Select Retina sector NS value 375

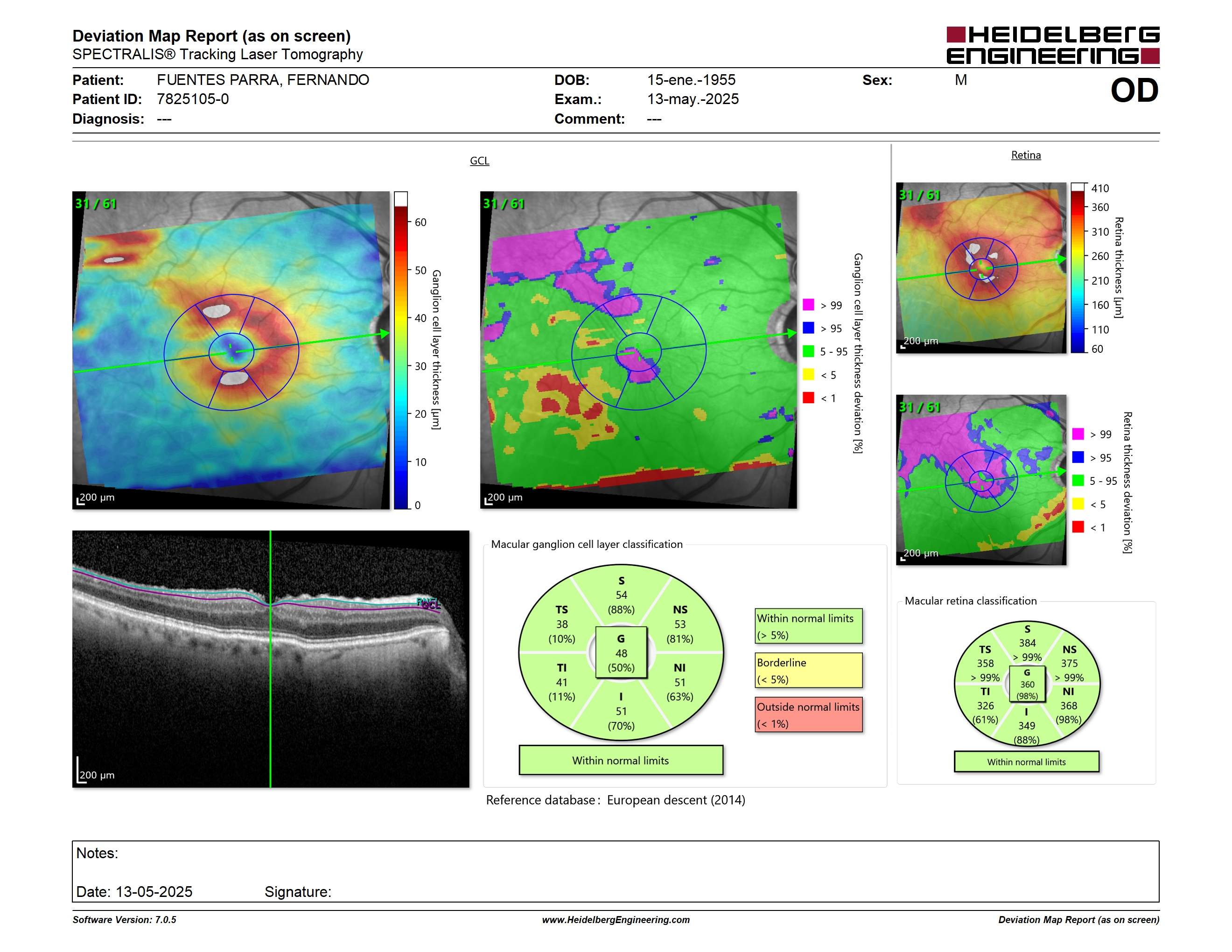[1069, 663]
